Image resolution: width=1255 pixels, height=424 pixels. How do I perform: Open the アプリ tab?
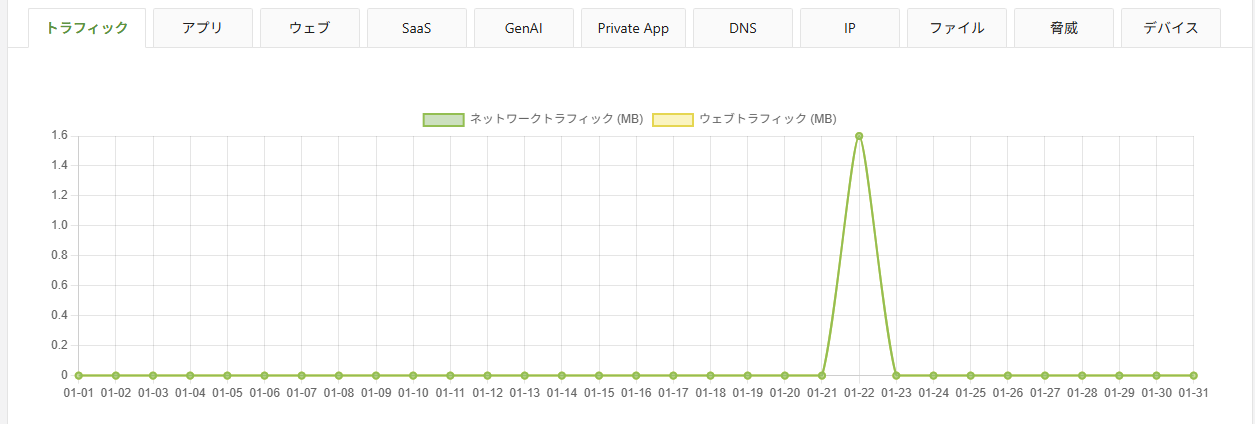pyautogui.click(x=203, y=28)
